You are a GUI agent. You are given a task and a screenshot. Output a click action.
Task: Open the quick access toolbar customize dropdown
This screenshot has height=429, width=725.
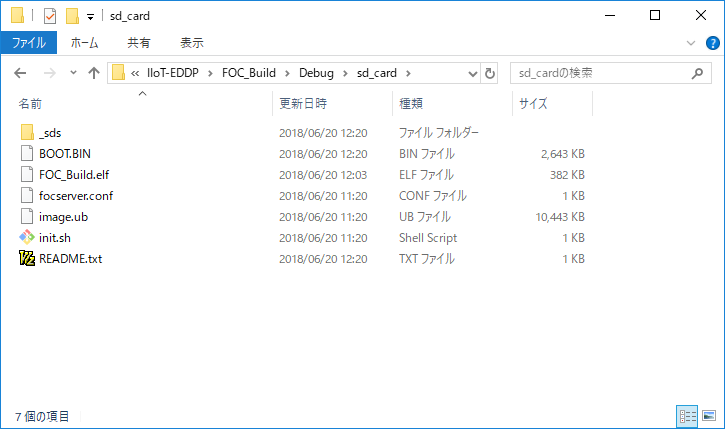coord(90,16)
